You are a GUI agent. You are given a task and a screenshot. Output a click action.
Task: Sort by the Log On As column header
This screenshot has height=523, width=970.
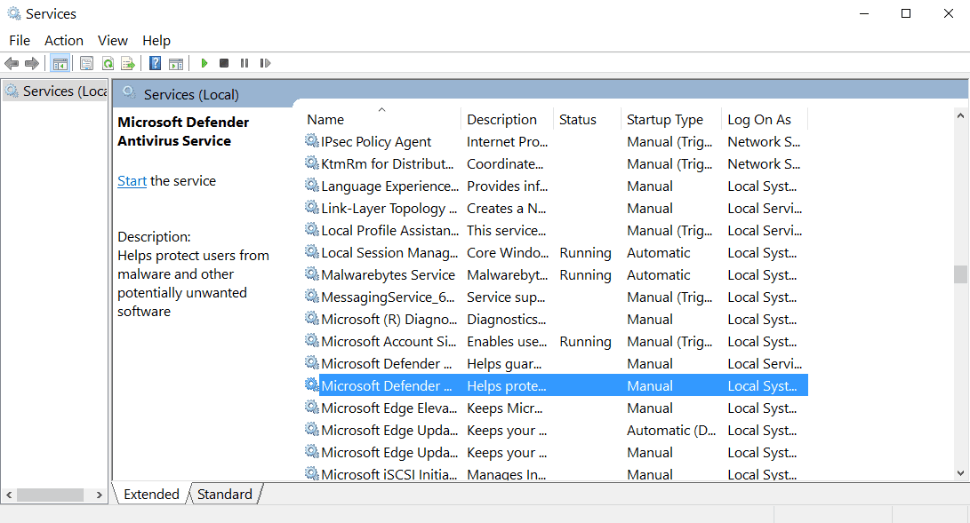pos(765,119)
